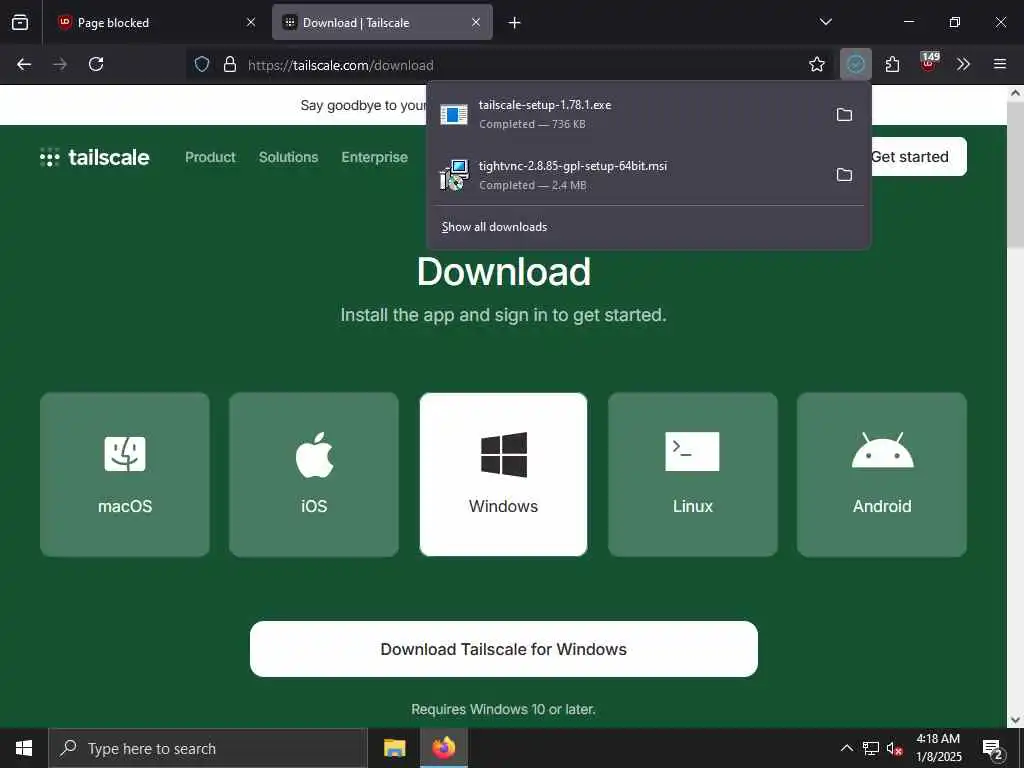Select the Android download option
This screenshot has height=768, width=1024.
tap(882, 475)
